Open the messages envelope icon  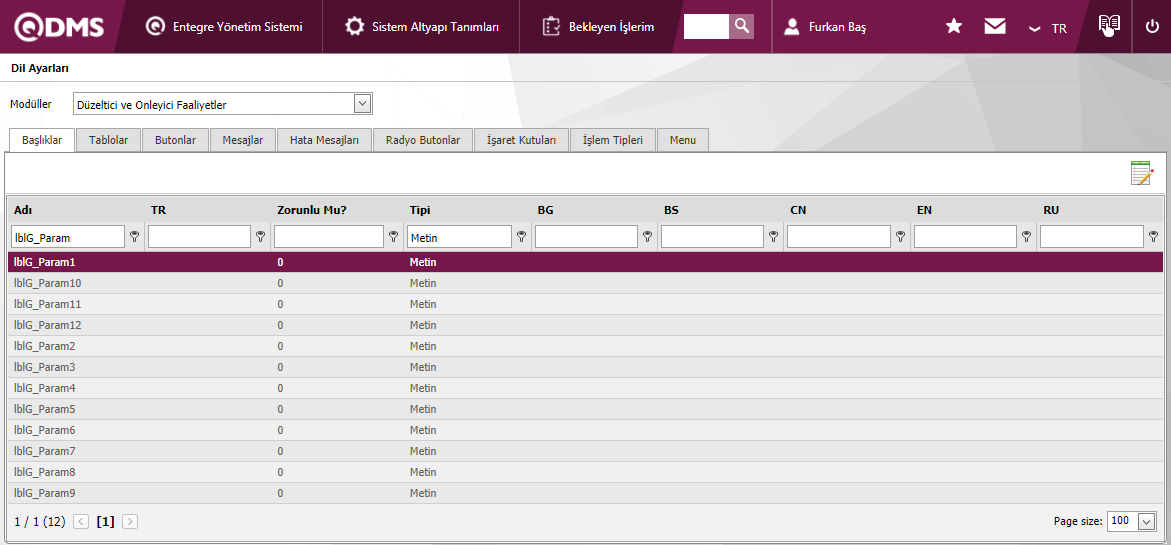[995, 27]
